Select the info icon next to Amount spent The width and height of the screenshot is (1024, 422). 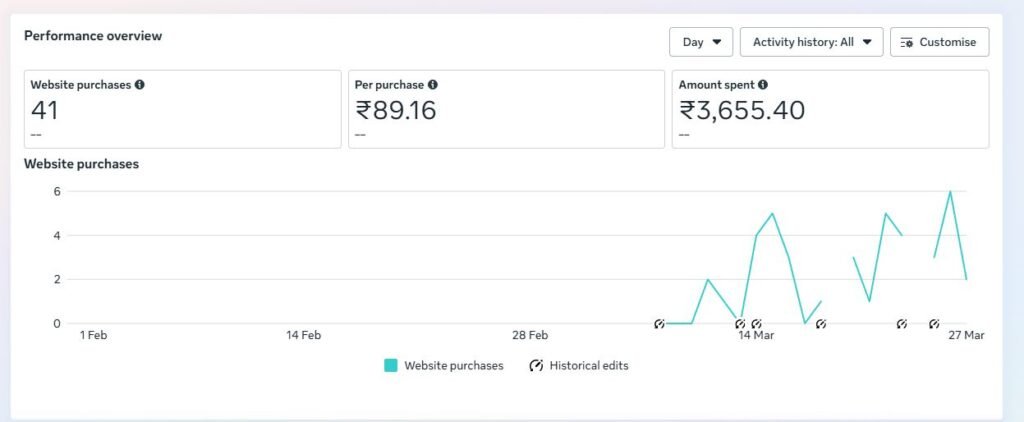(763, 85)
